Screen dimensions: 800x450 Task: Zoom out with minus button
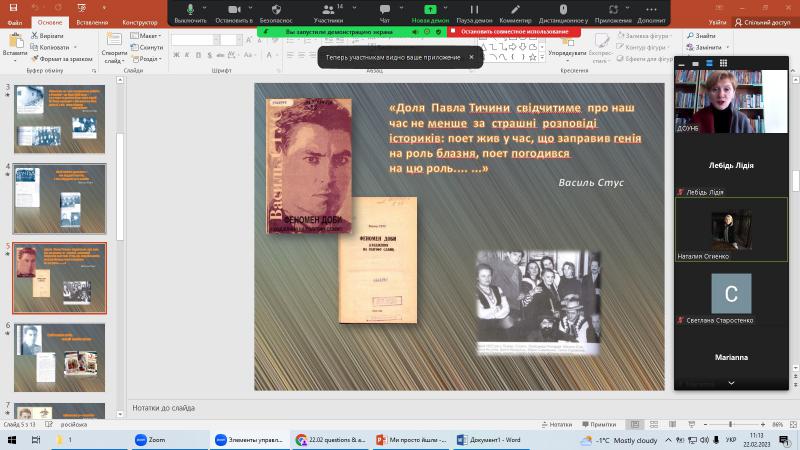coord(705,424)
